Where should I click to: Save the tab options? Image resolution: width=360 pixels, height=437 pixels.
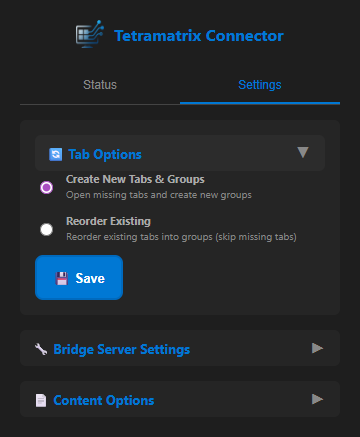click(79, 278)
